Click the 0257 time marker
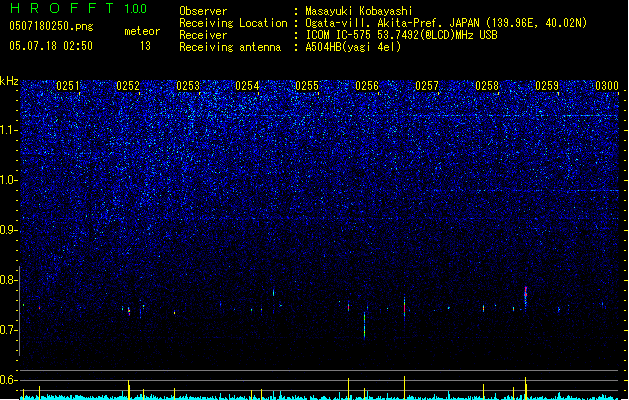Viewport: 629px width, 400px height. [427, 86]
